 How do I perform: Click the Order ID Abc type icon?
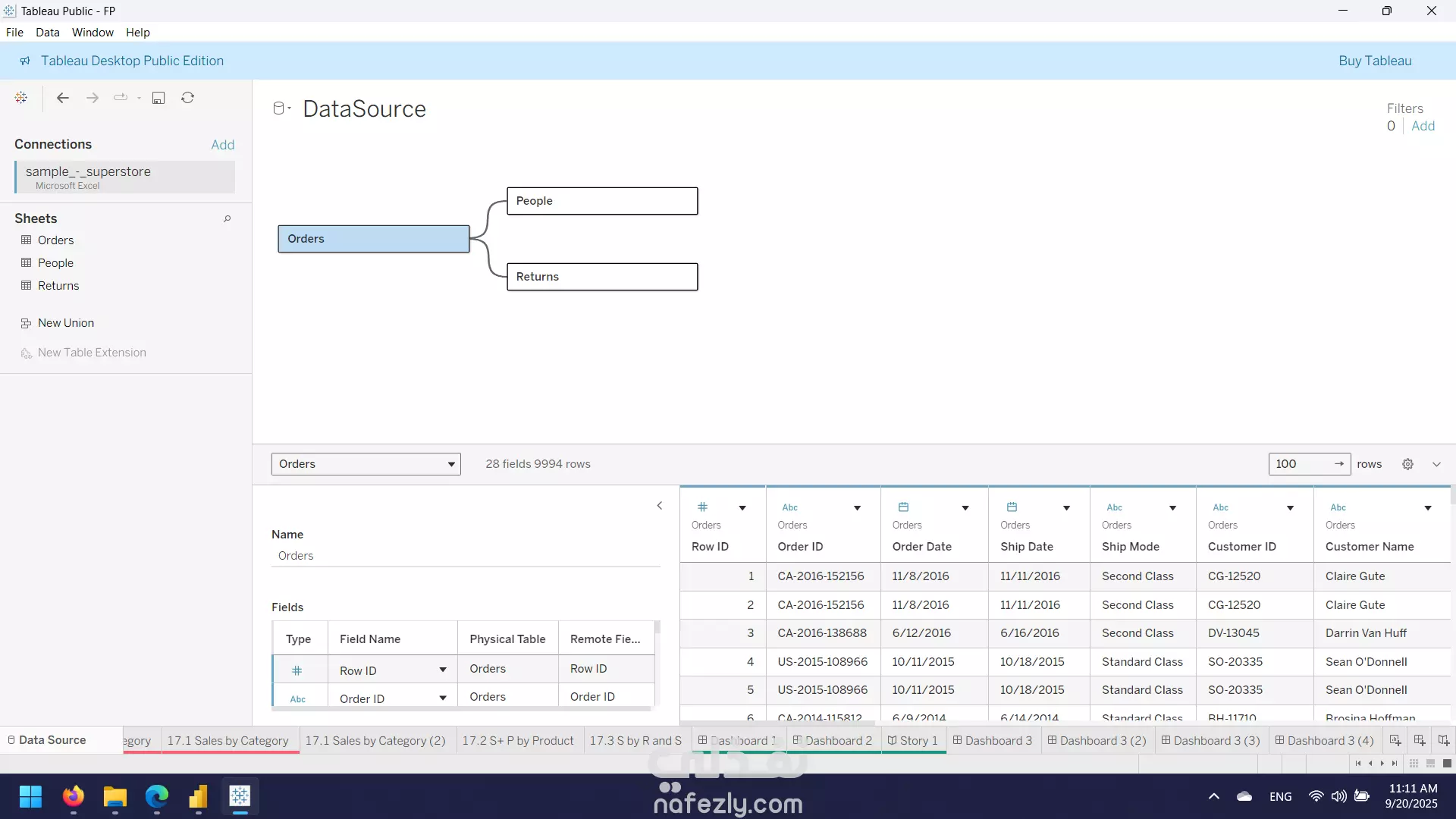click(790, 507)
